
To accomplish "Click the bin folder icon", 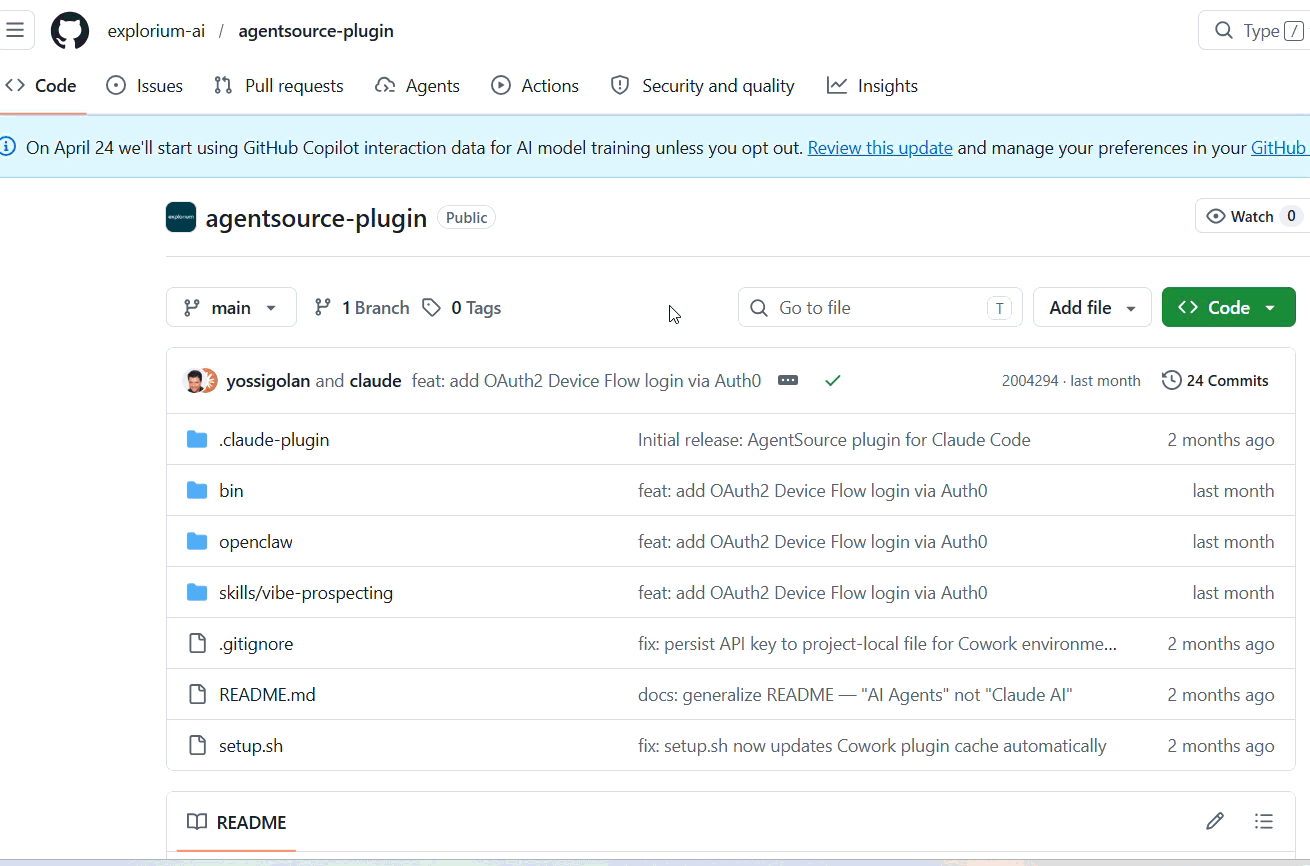I will 197,490.
